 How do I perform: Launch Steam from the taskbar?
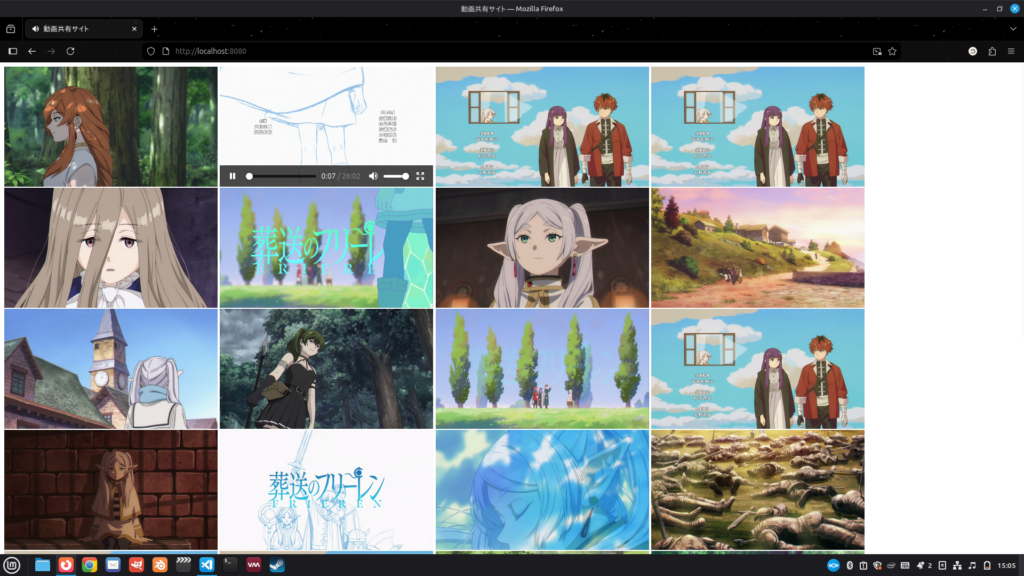(x=277, y=565)
